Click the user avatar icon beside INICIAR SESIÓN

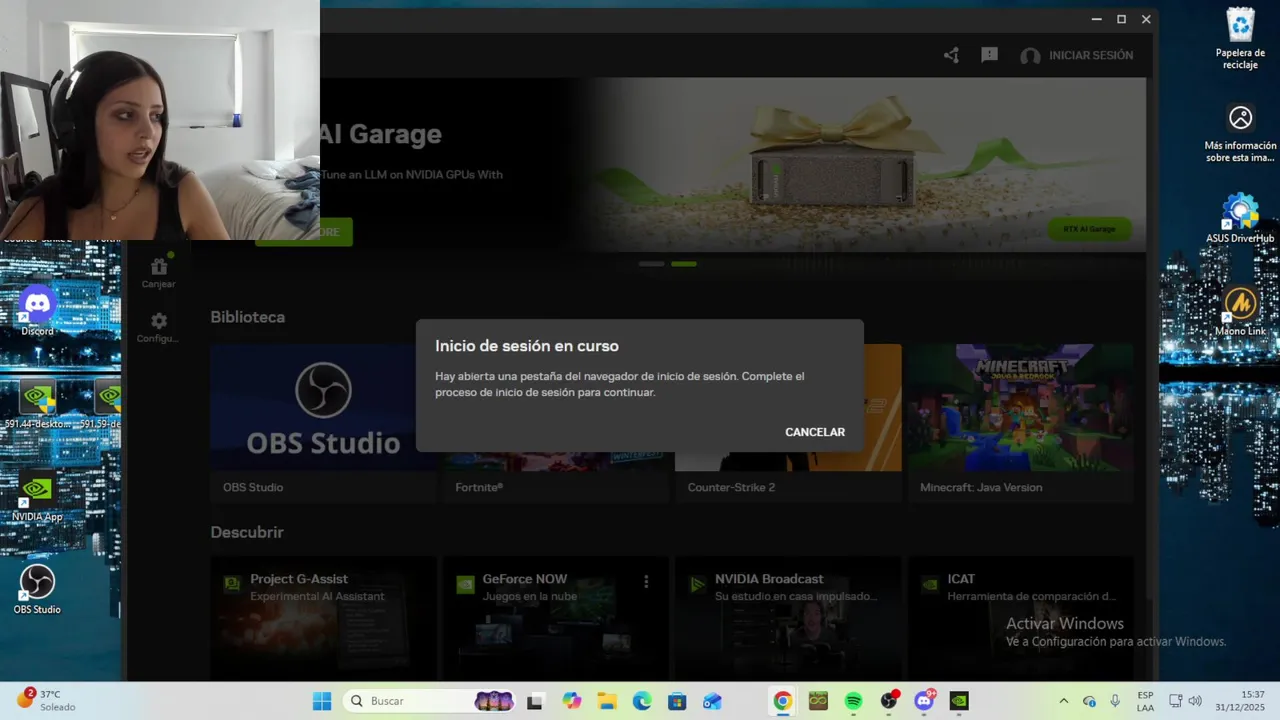click(x=1030, y=56)
